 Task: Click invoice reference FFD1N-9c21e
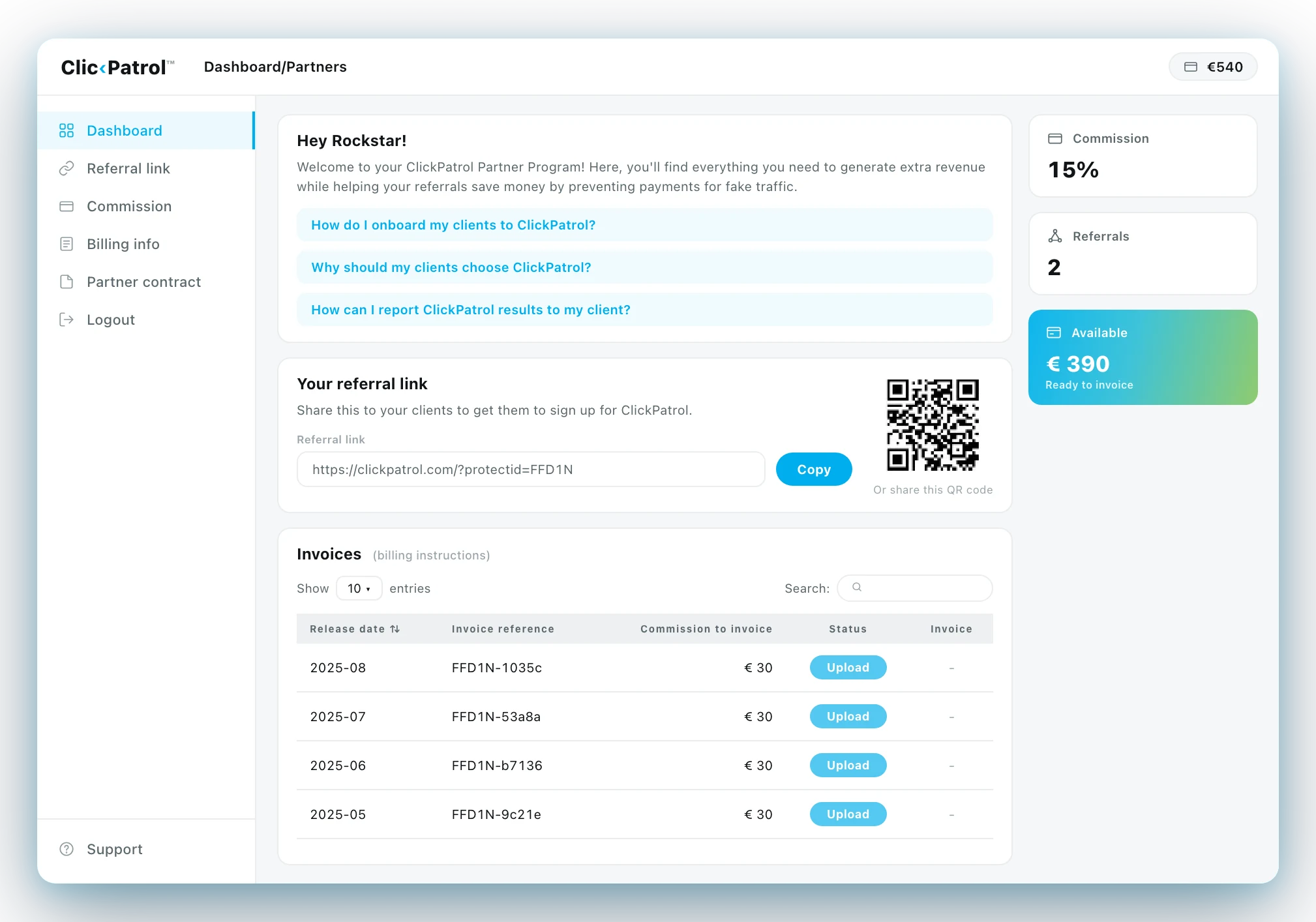(x=496, y=814)
